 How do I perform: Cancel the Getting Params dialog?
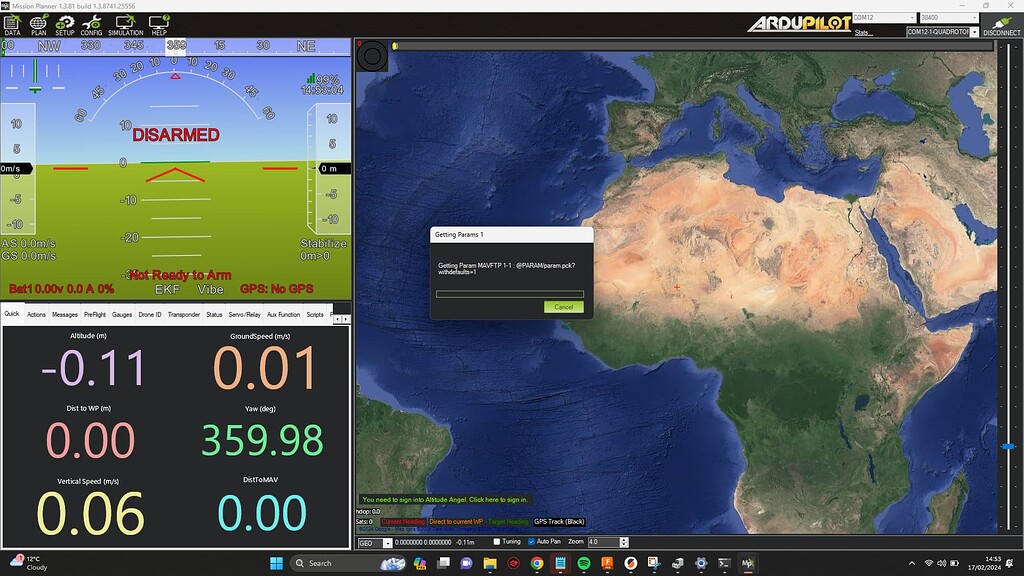(x=563, y=307)
